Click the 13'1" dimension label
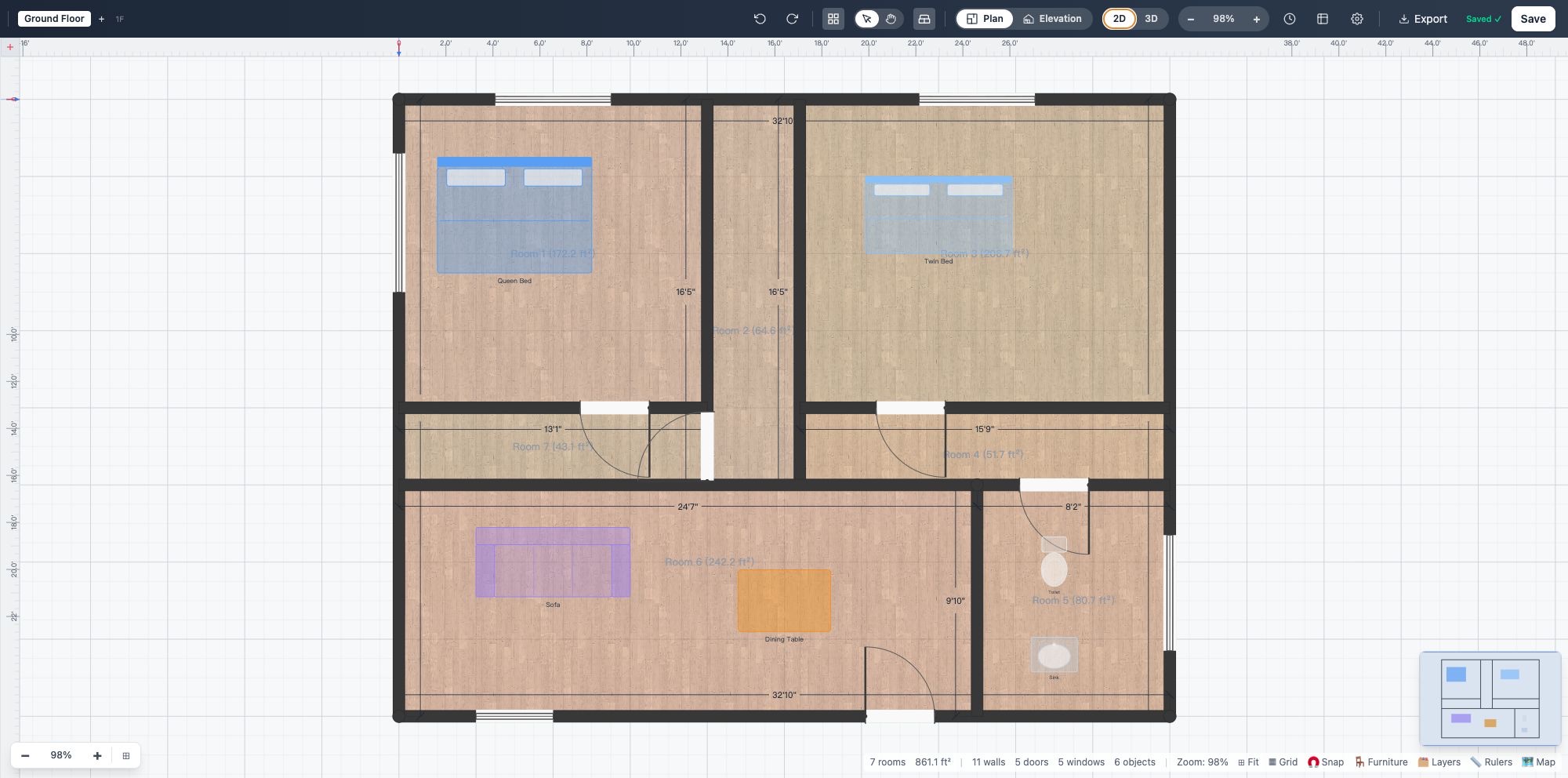The image size is (1568, 778). [x=553, y=429]
